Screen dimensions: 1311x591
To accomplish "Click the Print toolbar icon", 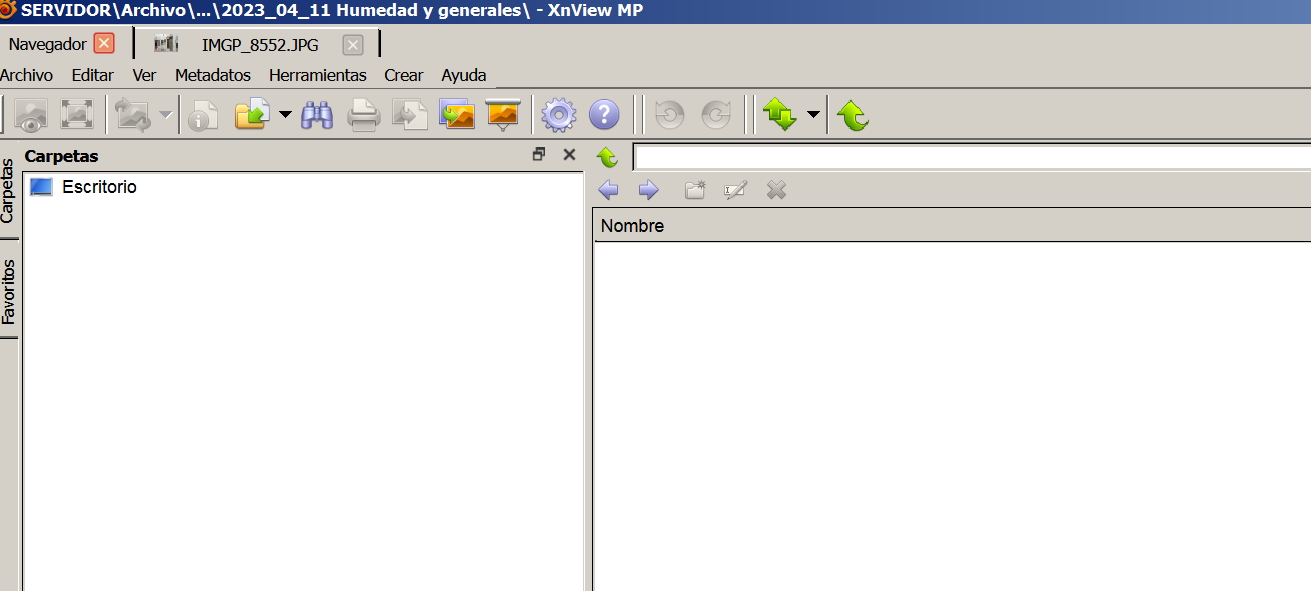I will 364,115.
